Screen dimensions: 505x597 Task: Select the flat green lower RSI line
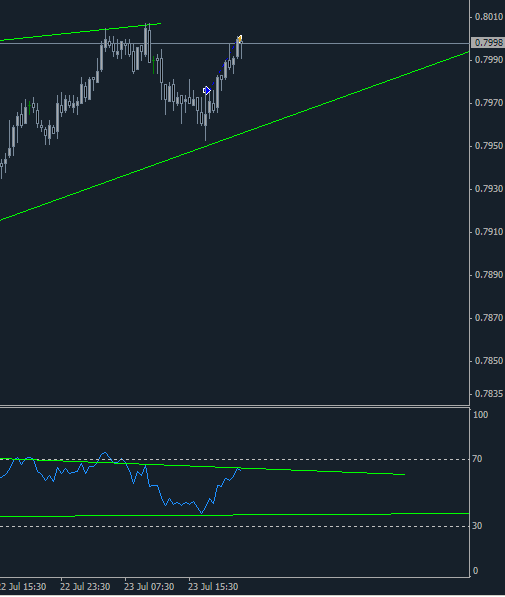(234, 515)
